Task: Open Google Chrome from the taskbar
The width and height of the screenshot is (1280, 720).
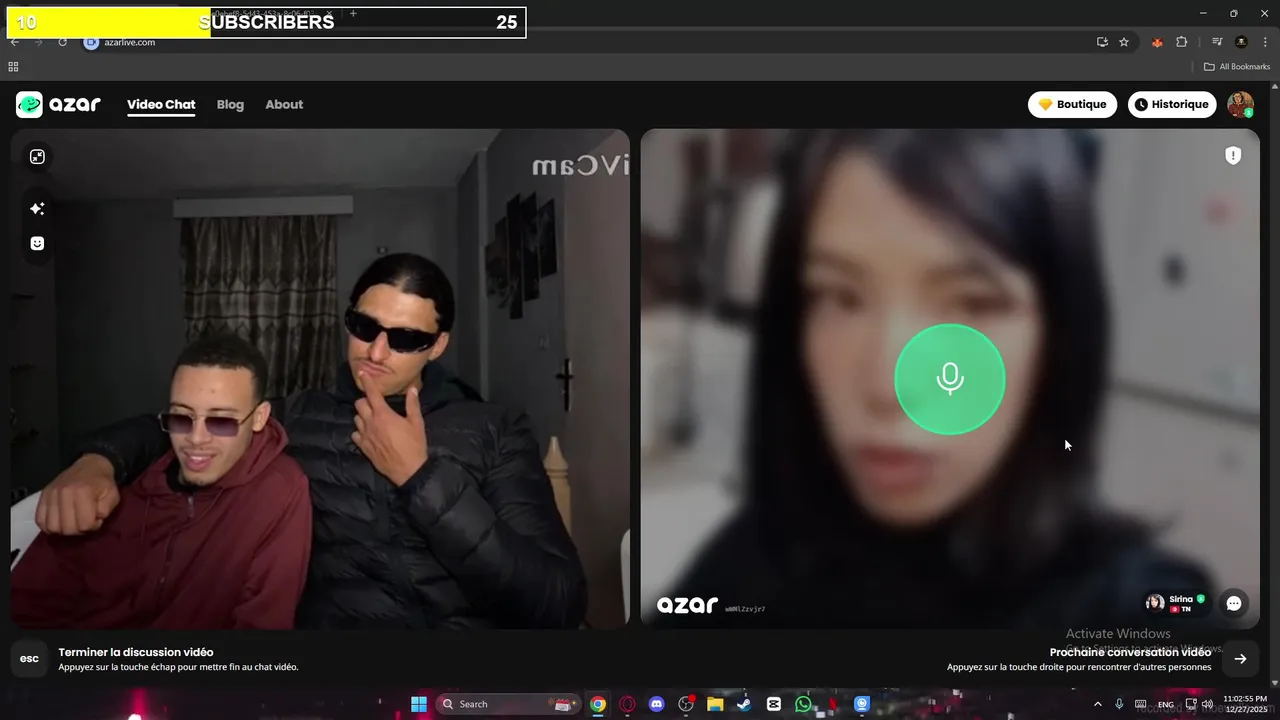Action: 597,704
